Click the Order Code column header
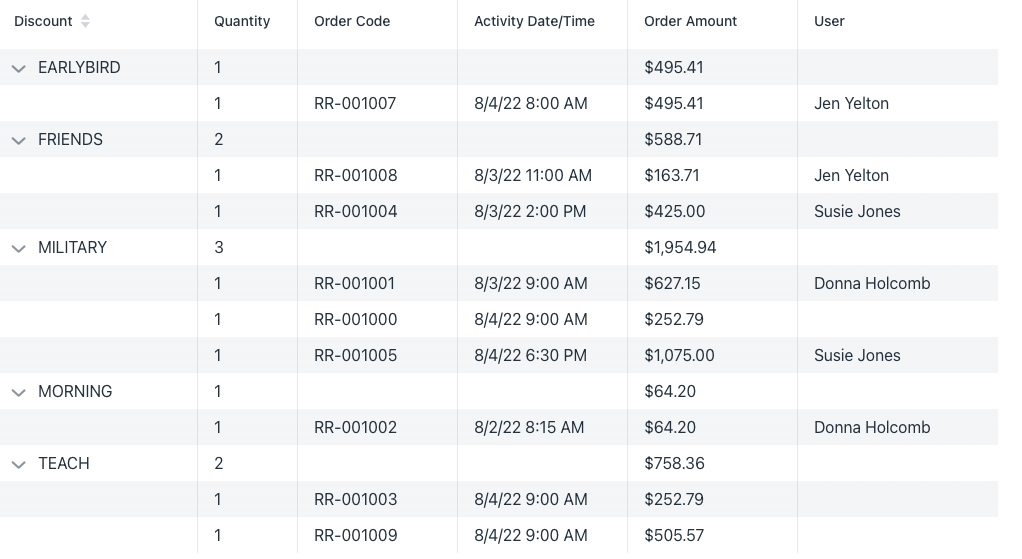The width and height of the screenshot is (1022, 559). 352,21
